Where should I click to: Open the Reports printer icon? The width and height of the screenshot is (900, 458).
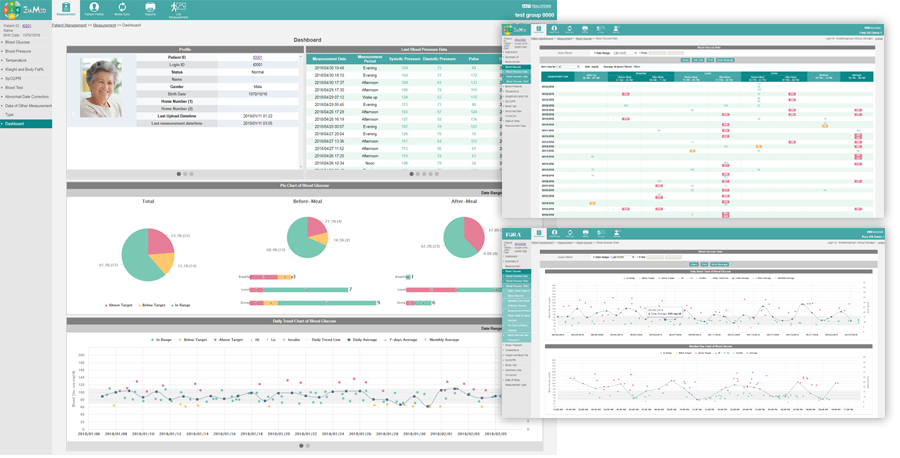(x=150, y=10)
